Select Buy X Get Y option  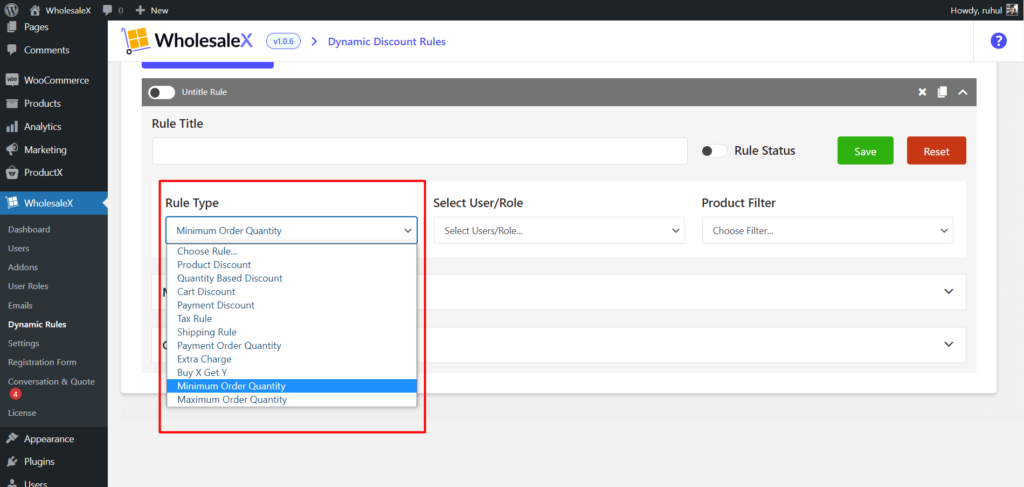click(292, 373)
